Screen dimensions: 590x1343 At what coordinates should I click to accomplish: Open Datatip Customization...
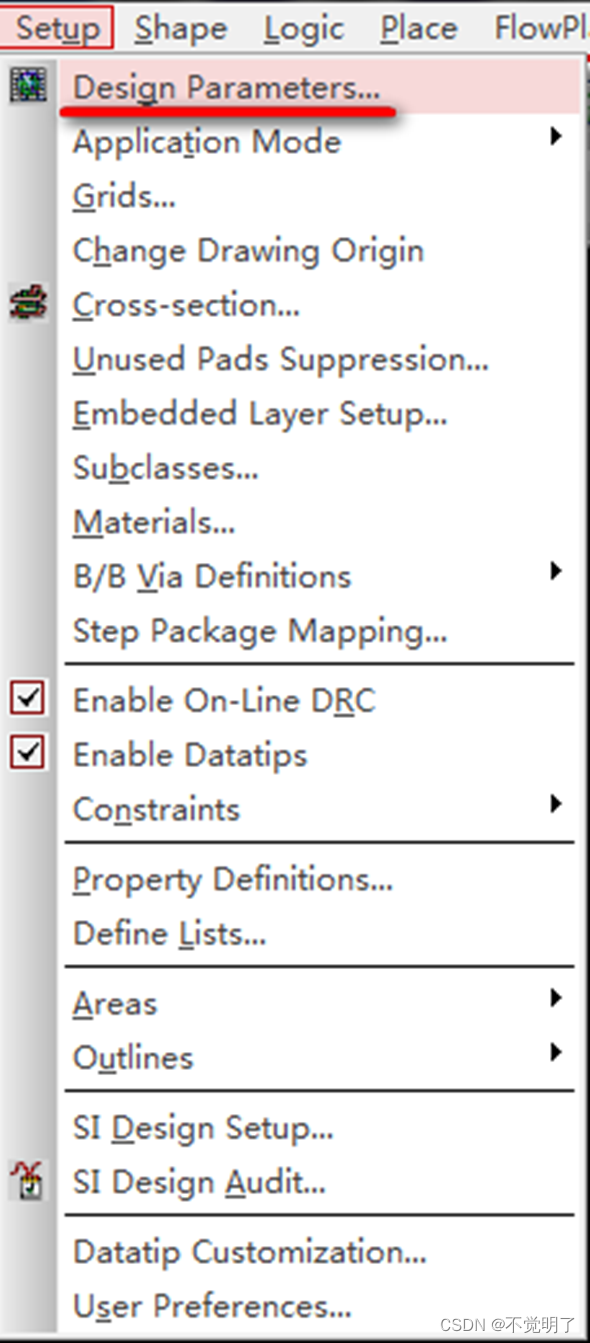pyautogui.click(x=250, y=1252)
